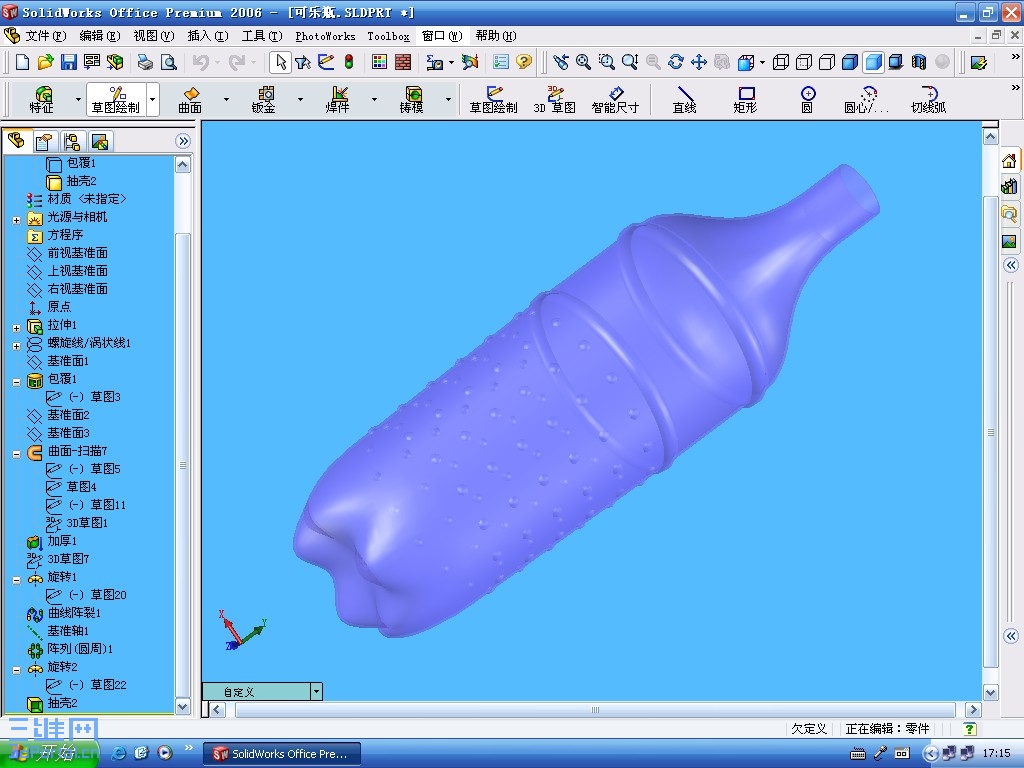Collapse the 旋转1 feature node
Viewport: 1024px width, 768px height.
(16, 580)
